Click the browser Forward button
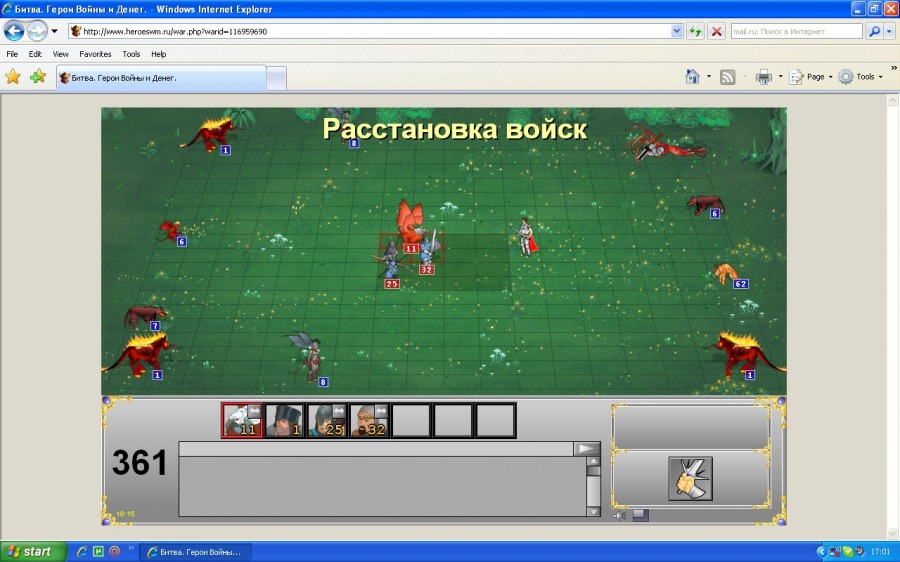This screenshot has height=562, width=900. 37,31
